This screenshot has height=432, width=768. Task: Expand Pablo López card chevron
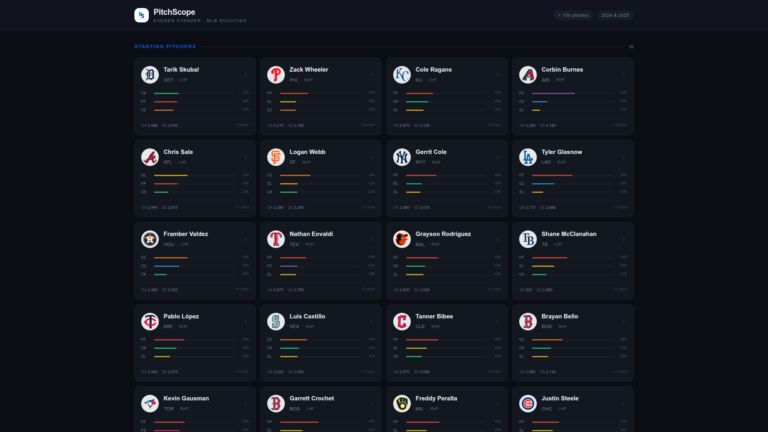click(x=245, y=321)
